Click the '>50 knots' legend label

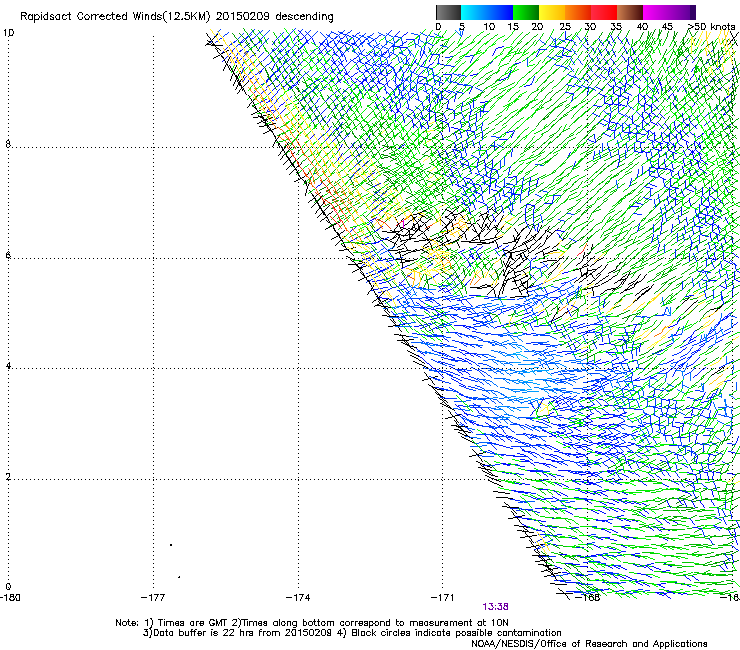click(x=711, y=27)
